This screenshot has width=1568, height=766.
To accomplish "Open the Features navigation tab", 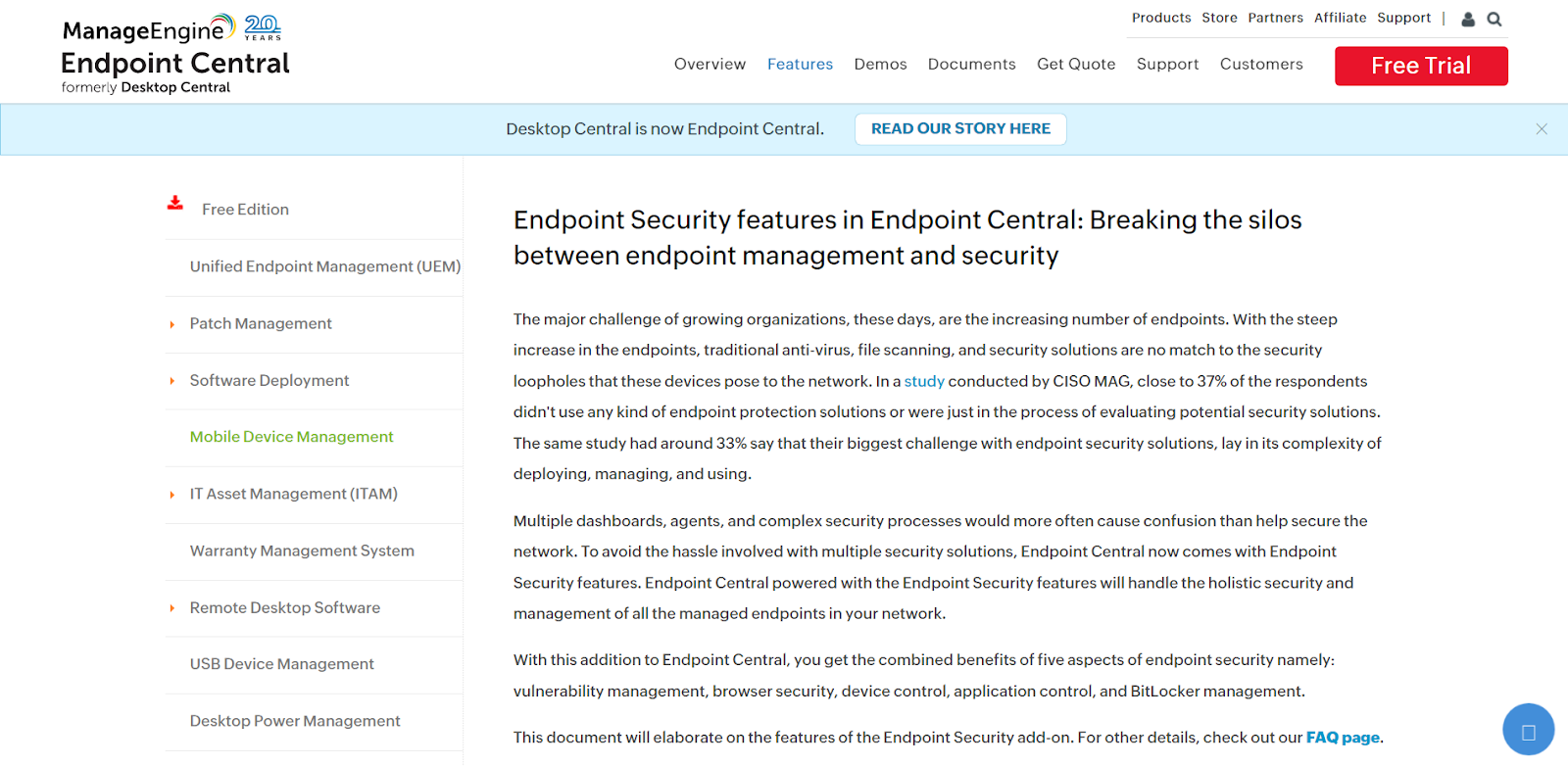I will tap(800, 64).
